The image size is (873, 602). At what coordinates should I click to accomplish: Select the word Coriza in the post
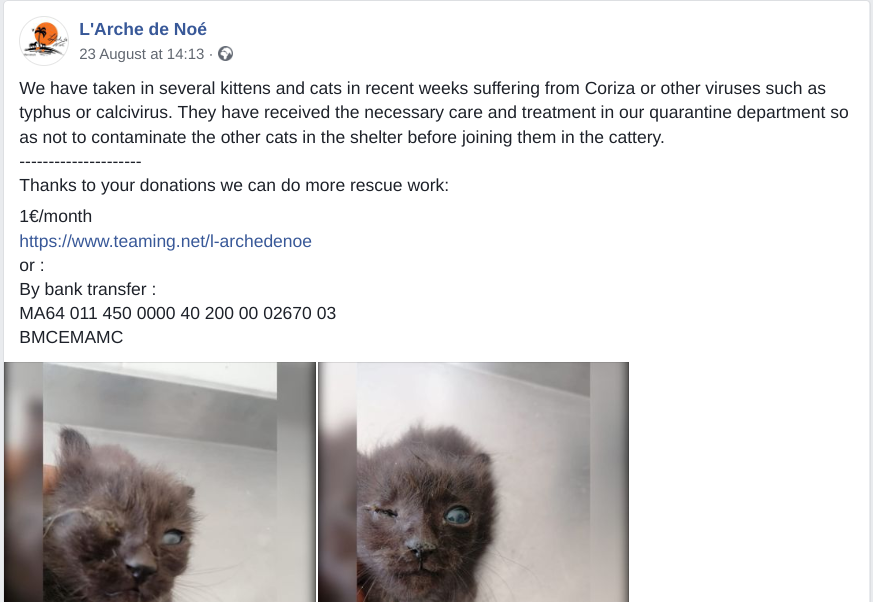coord(610,88)
